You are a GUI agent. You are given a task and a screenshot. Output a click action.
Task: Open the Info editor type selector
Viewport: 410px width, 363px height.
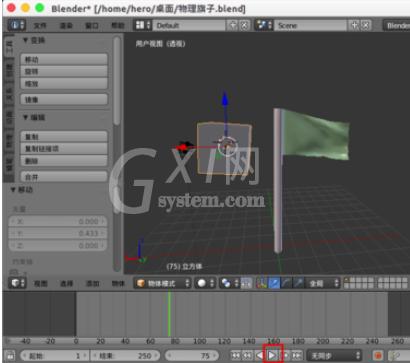[17, 25]
